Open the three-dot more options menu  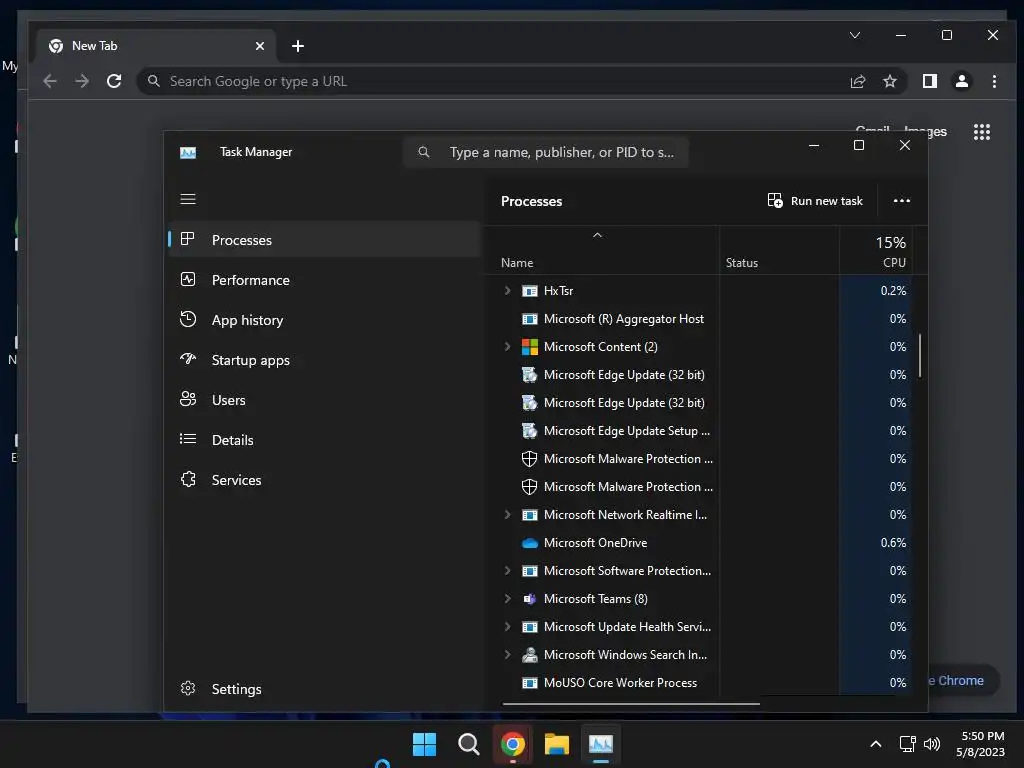coord(901,200)
